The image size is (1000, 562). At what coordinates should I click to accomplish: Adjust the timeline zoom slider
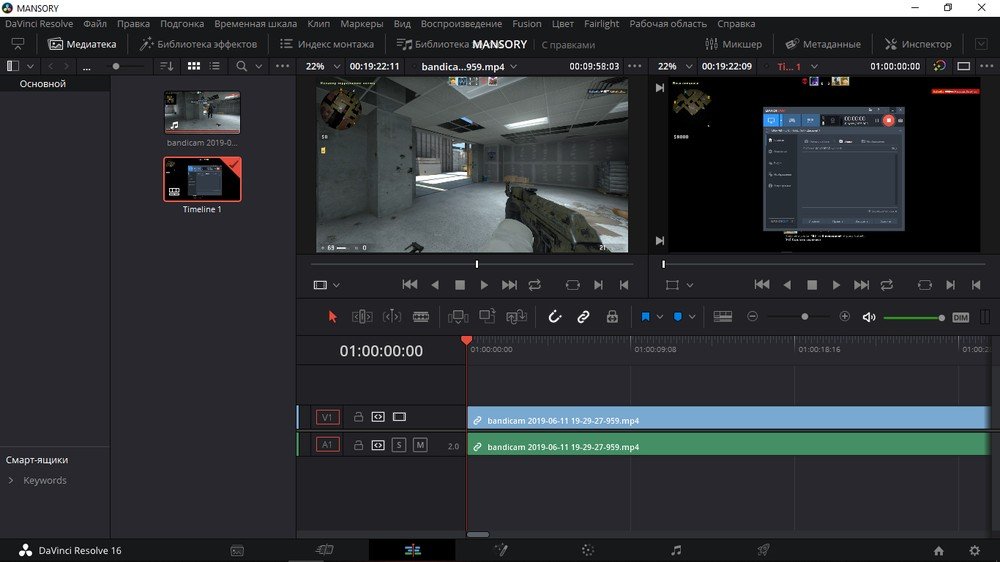[805, 316]
